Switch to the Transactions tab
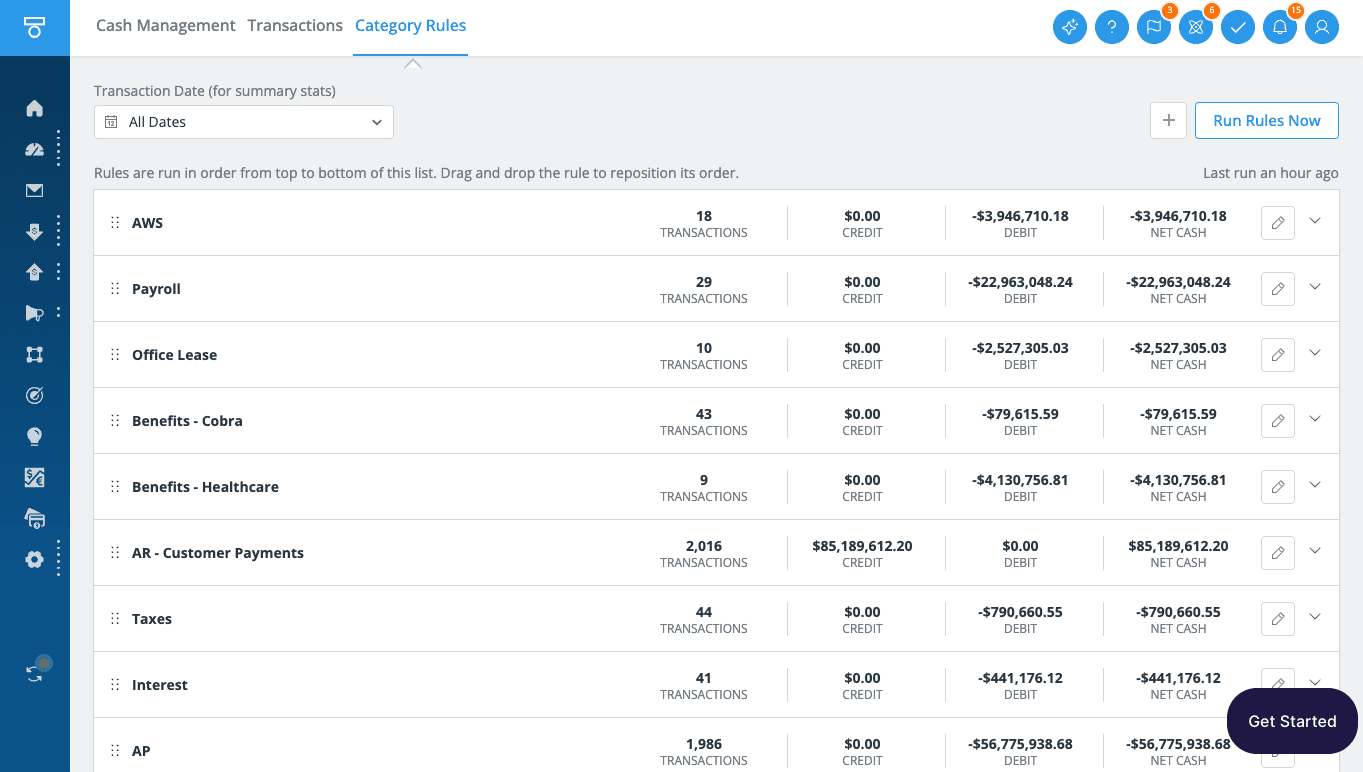The height and width of the screenshot is (772, 1363). [x=295, y=26]
